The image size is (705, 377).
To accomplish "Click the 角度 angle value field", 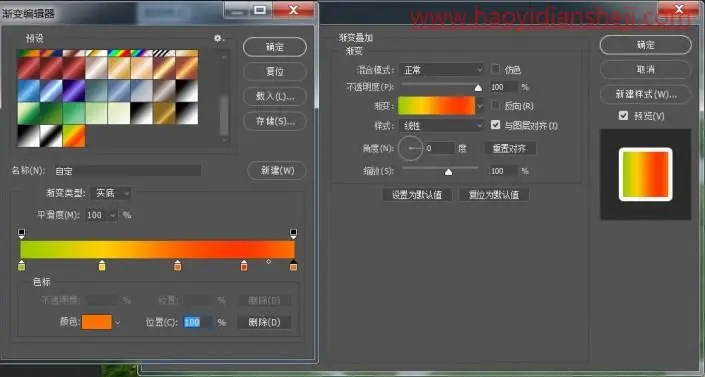I will (x=439, y=148).
